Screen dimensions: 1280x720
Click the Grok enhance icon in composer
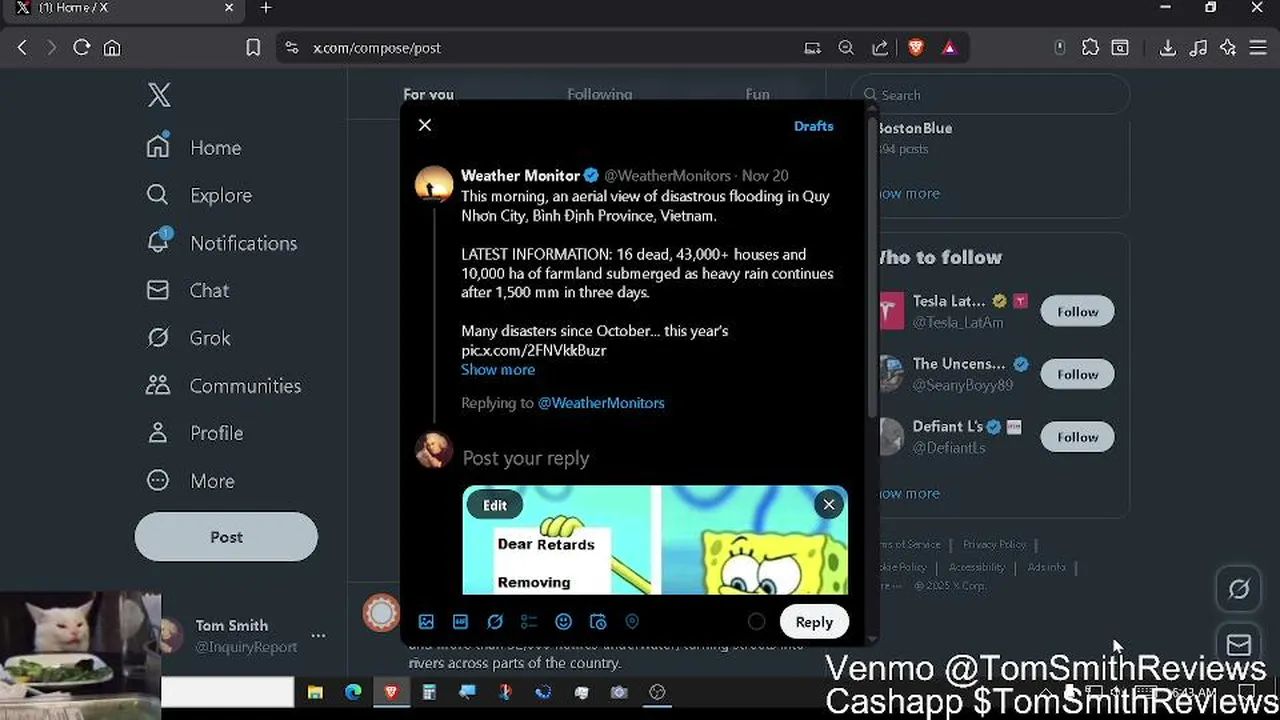click(495, 622)
